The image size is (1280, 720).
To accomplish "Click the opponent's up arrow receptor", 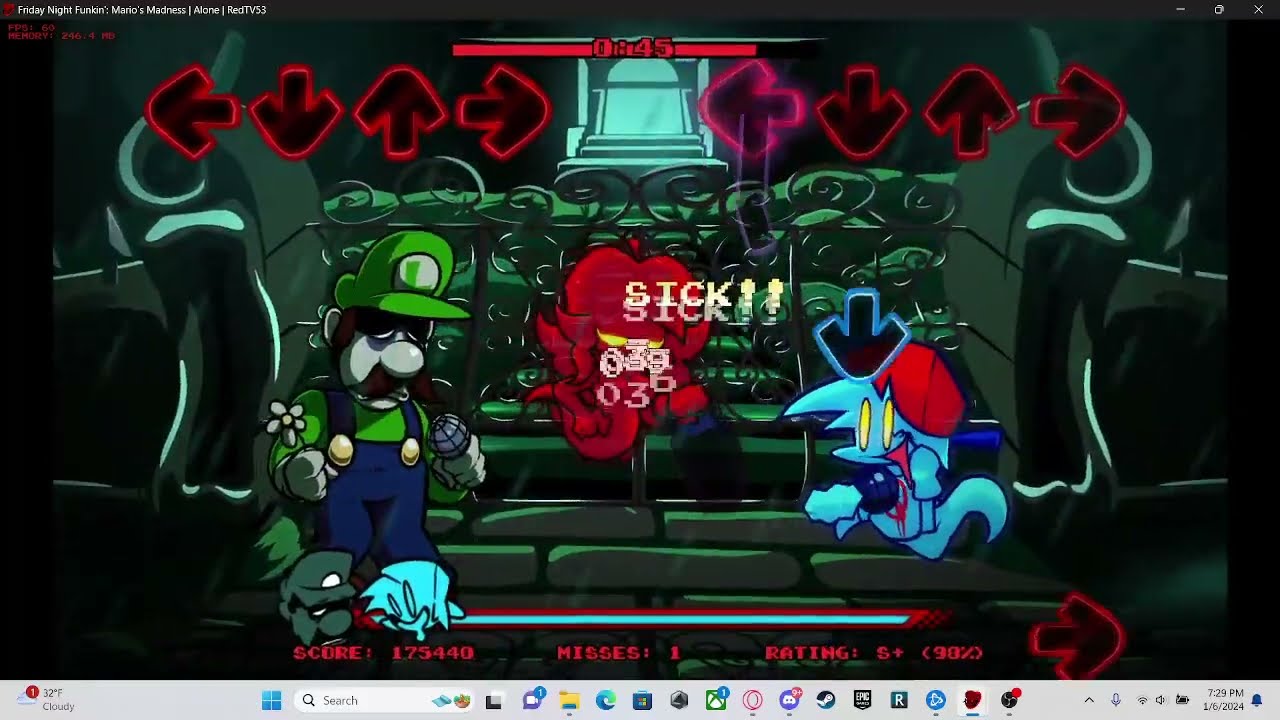I will pyautogui.click(x=399, y=112).
